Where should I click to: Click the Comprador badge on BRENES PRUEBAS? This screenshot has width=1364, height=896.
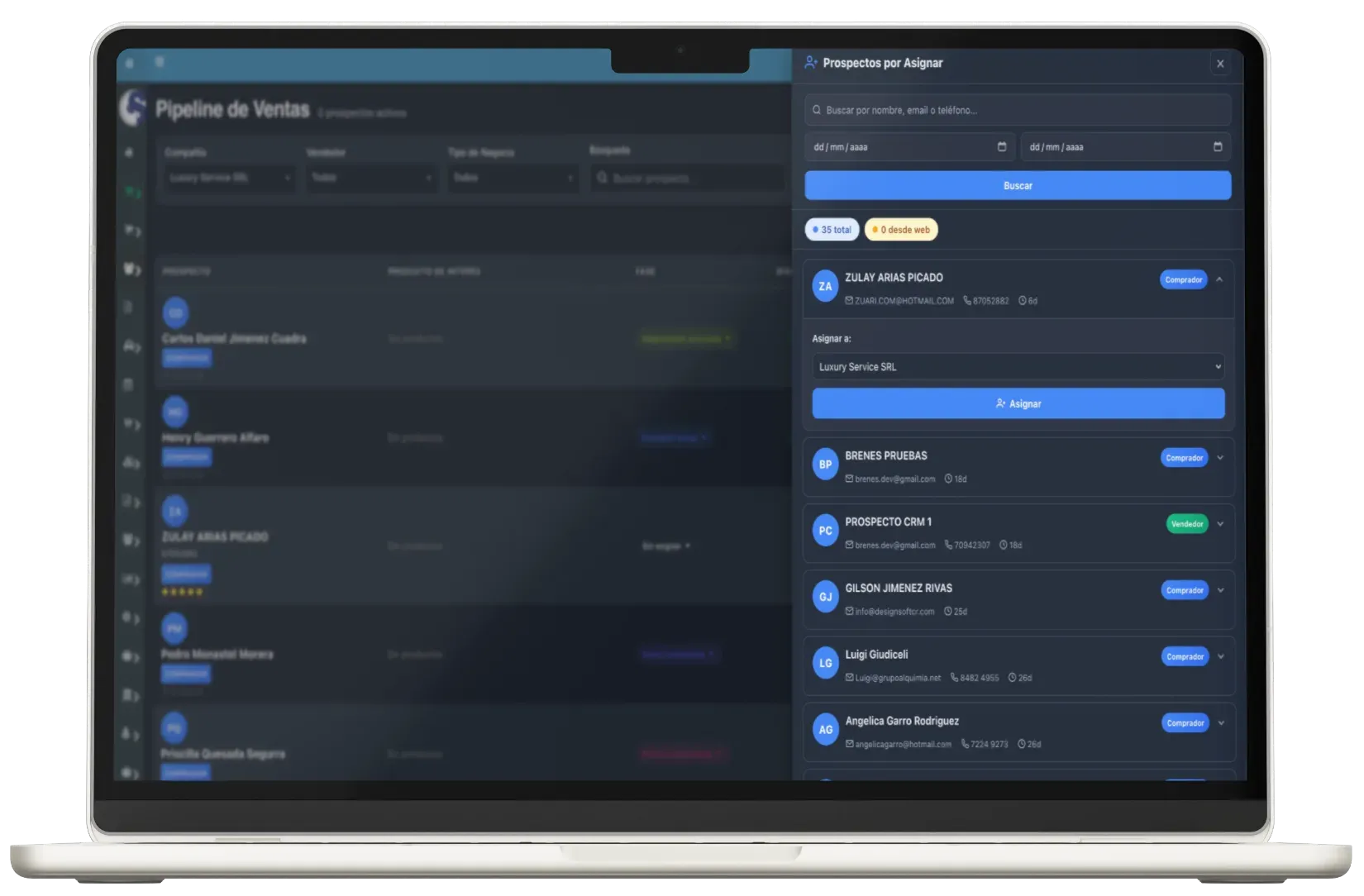pos(1185,458)
